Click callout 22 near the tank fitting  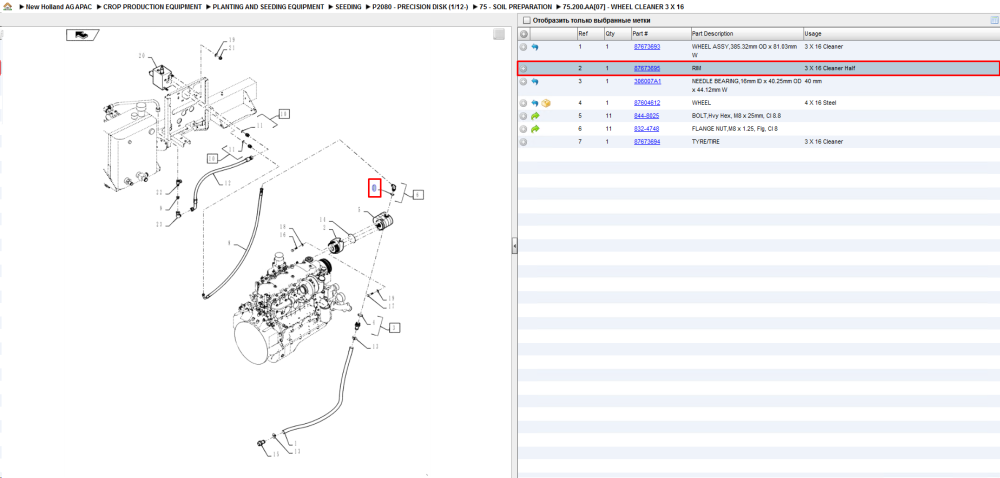click(159, 192)
